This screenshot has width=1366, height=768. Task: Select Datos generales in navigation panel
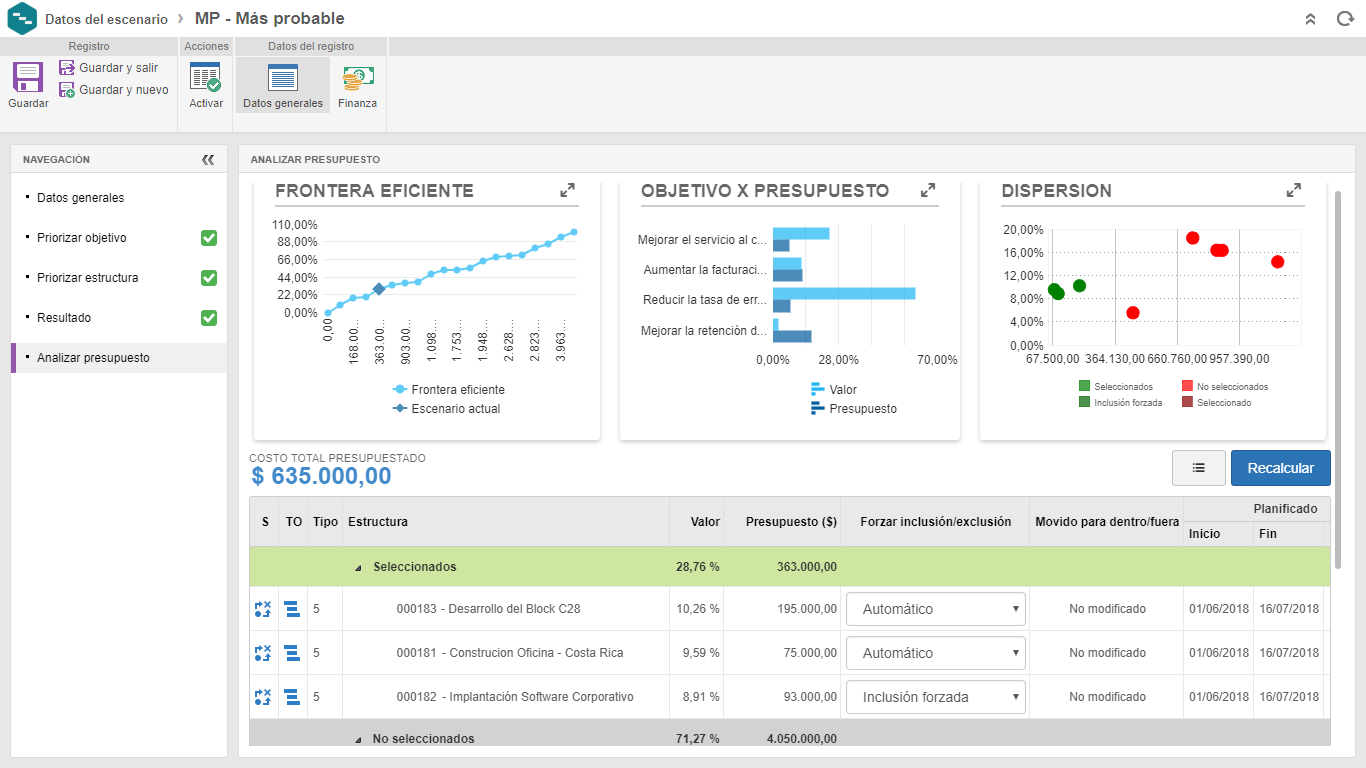coord(81,198)
